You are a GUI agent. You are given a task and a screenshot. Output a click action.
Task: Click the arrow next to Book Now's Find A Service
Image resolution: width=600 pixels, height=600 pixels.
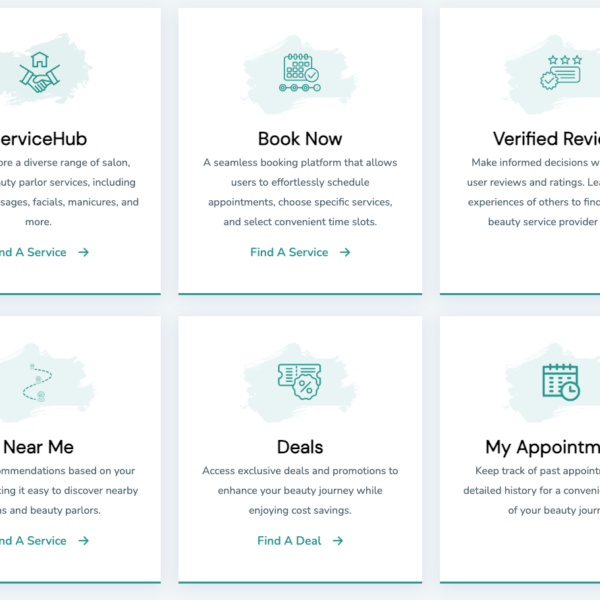coord(345,252)
